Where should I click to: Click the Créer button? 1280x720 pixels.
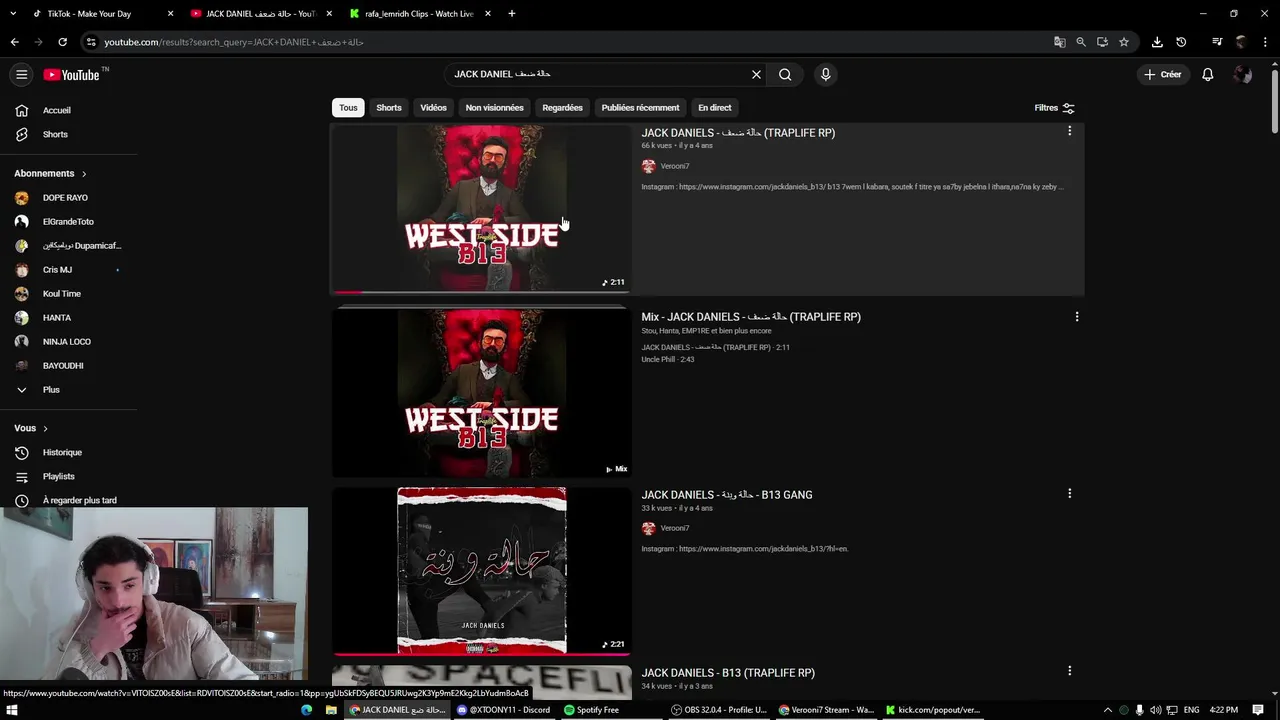click(1163, 74)
